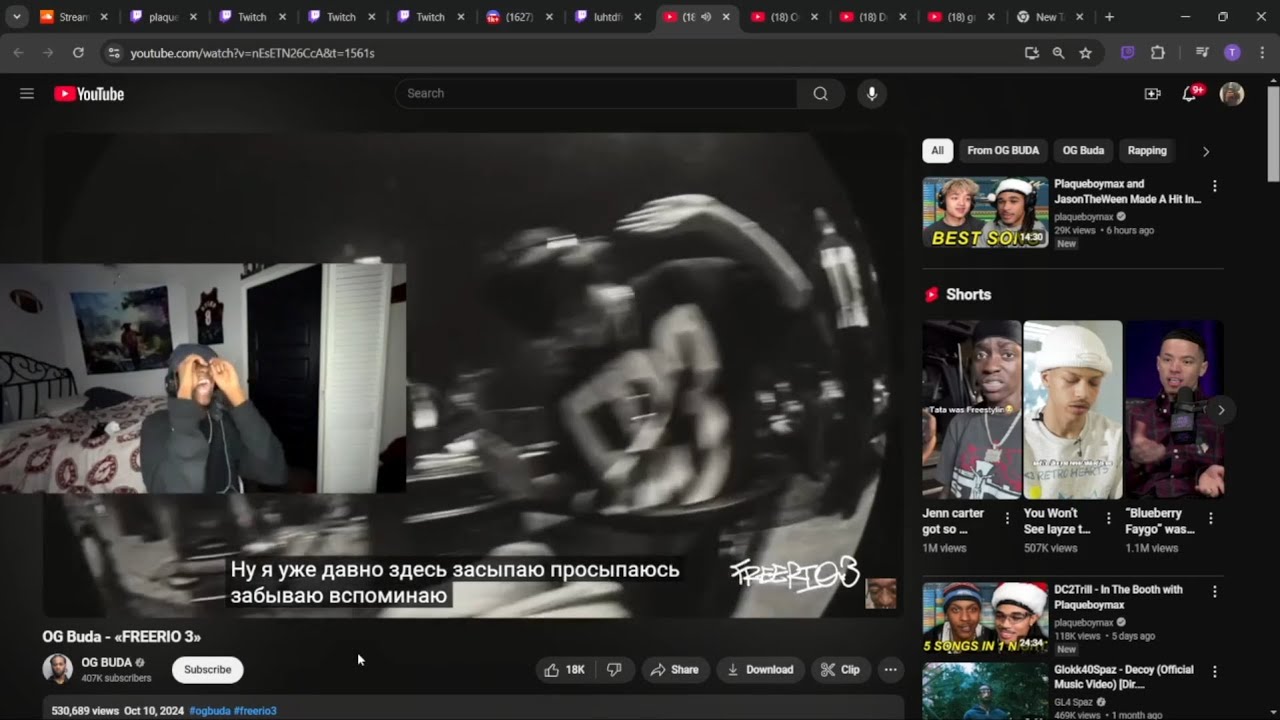
Task: Click the Share button
Action: coord(675,670)
